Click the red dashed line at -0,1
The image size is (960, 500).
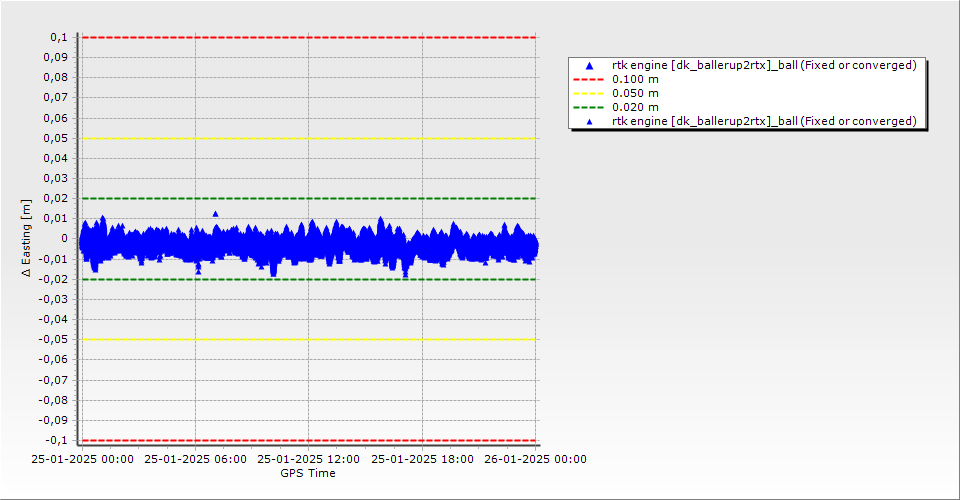point(309,441)
